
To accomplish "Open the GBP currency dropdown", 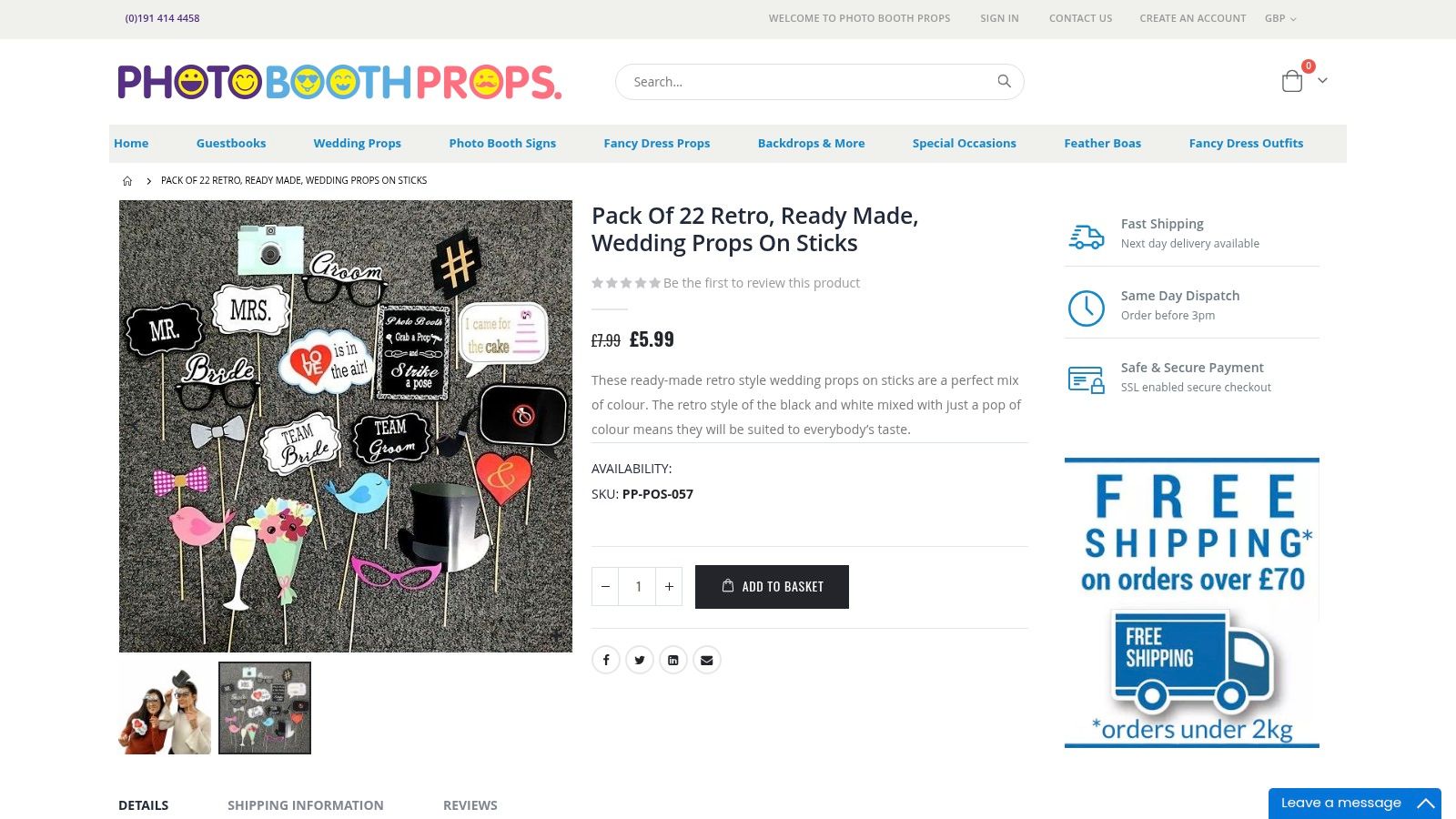I will coord(1280,18).
